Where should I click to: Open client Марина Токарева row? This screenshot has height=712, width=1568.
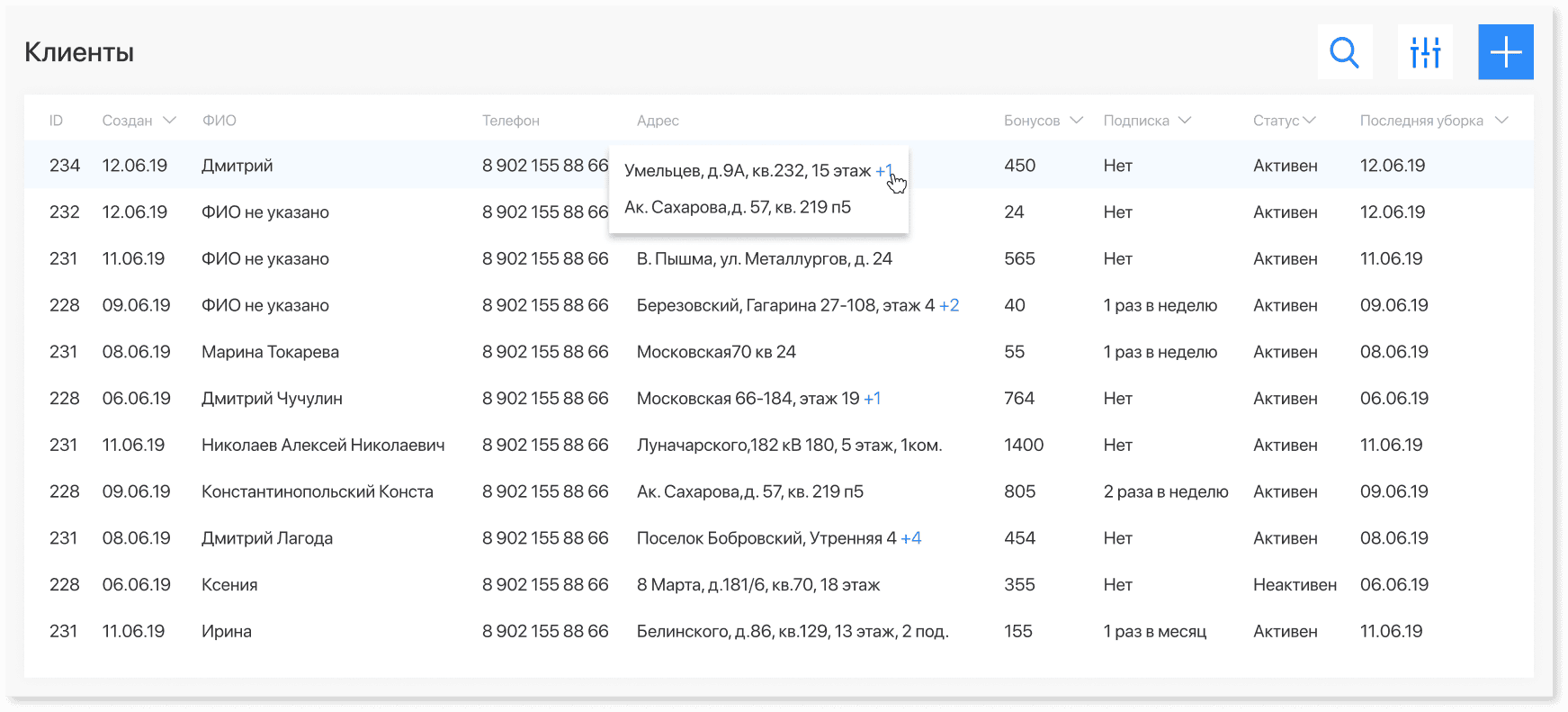click(270, 352)
